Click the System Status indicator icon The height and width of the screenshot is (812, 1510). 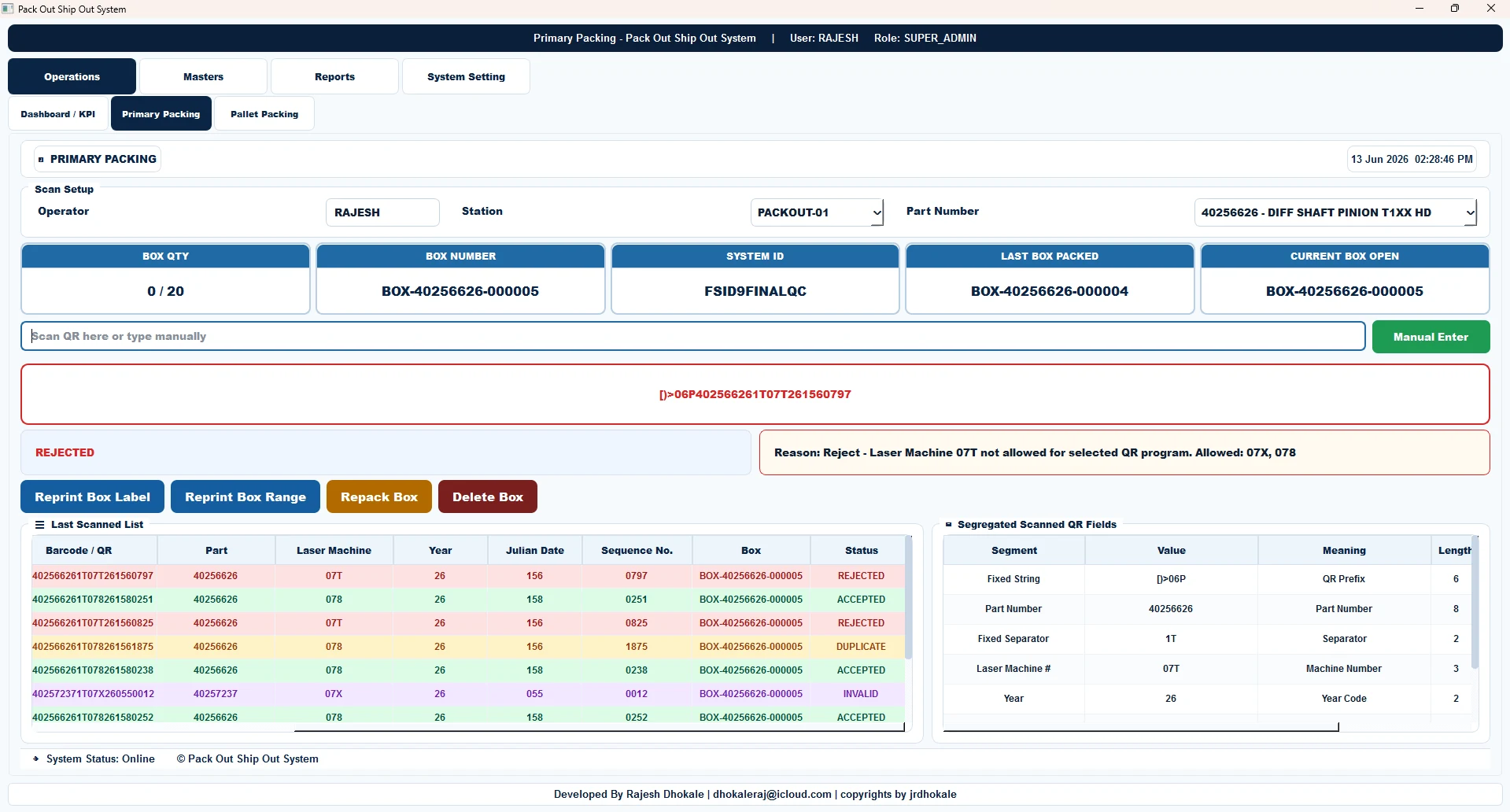pos(36,759)
